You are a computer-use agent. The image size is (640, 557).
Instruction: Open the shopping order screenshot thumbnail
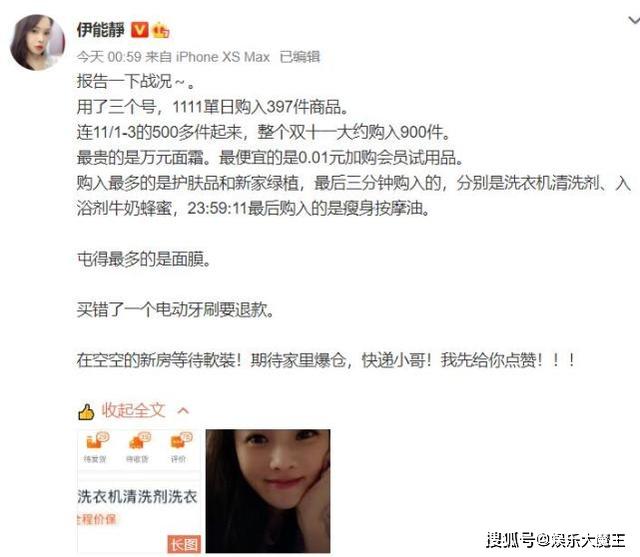click(x=139, y=491)
